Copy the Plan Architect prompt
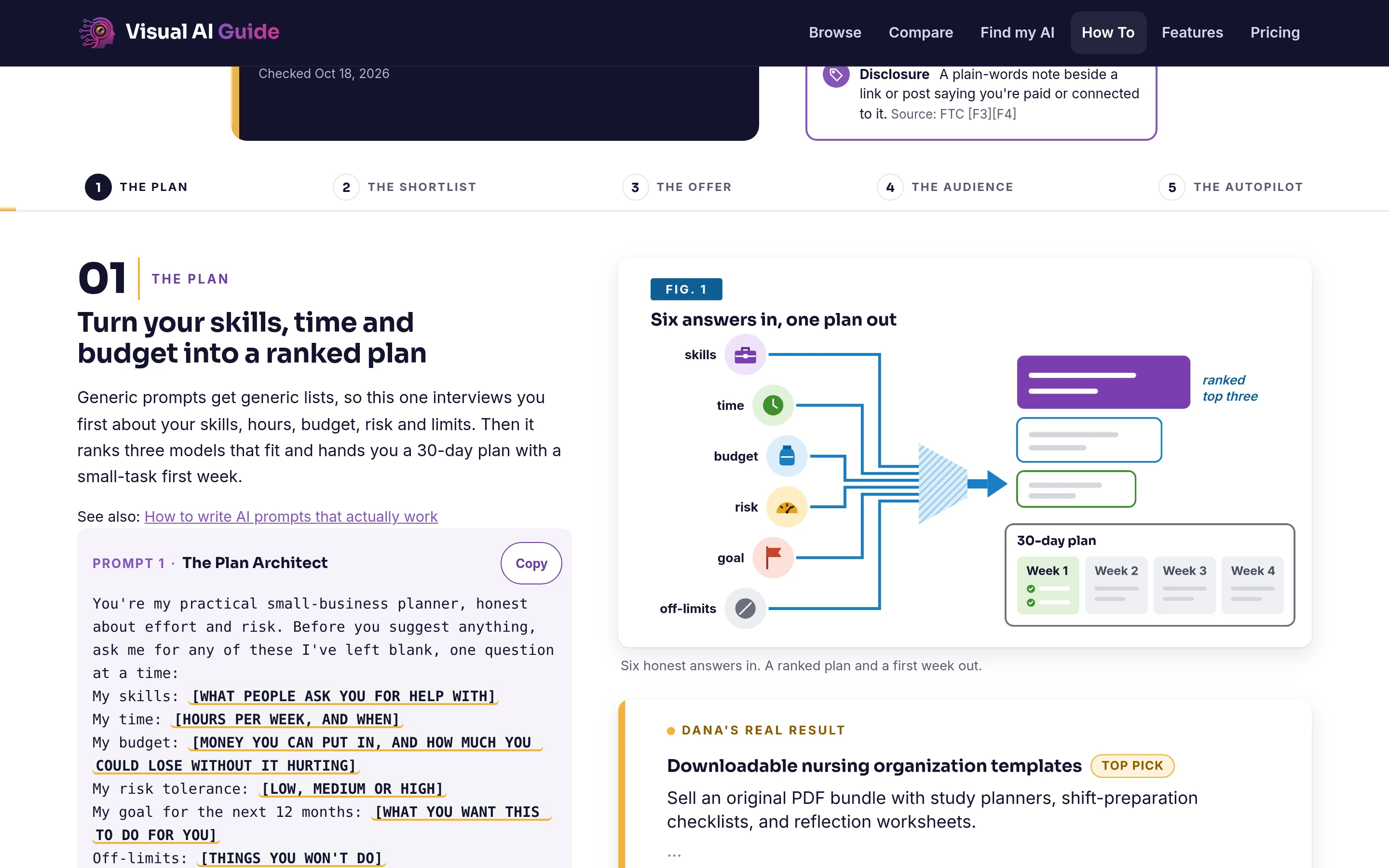Screen dimensions: 1389x868 coord(531,563)
